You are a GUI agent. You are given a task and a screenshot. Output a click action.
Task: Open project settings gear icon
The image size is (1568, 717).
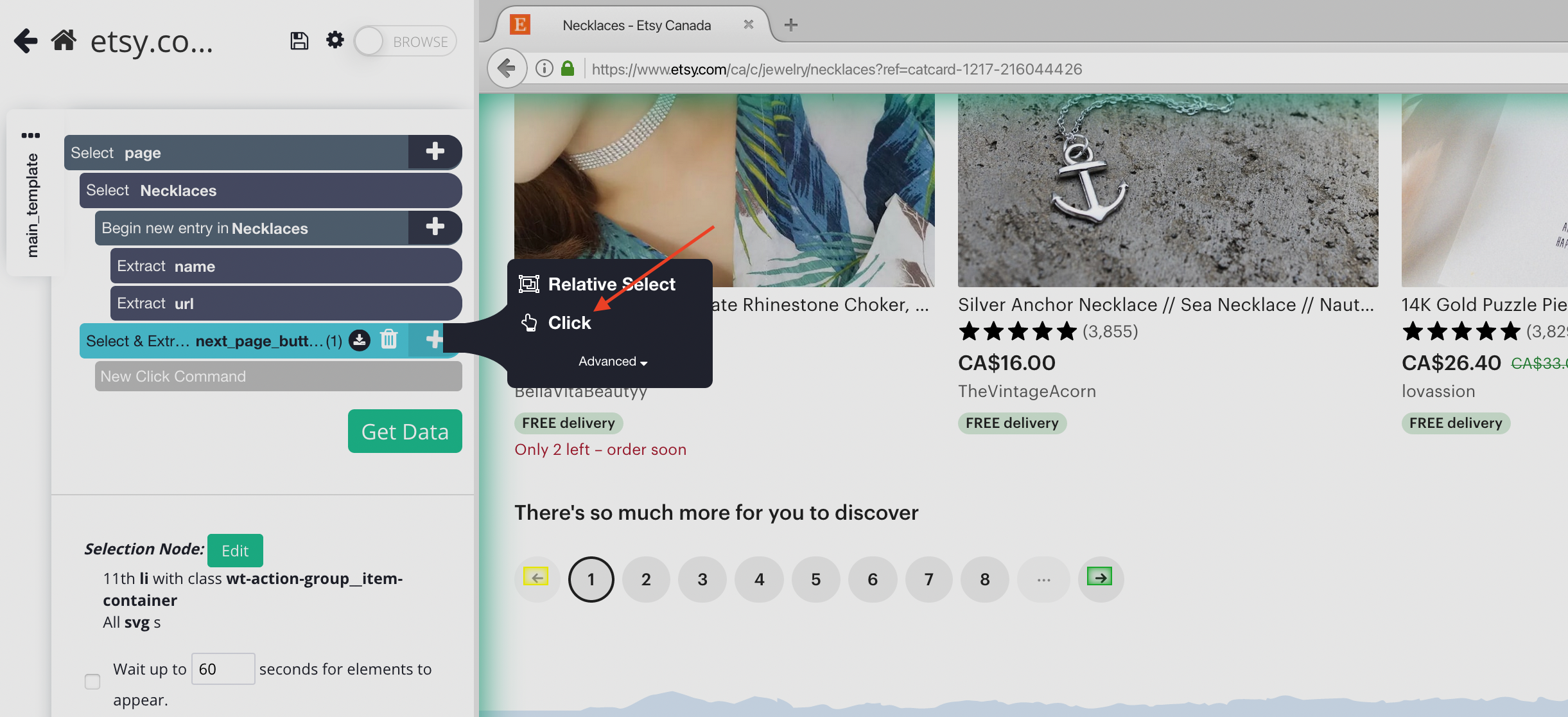335,40
